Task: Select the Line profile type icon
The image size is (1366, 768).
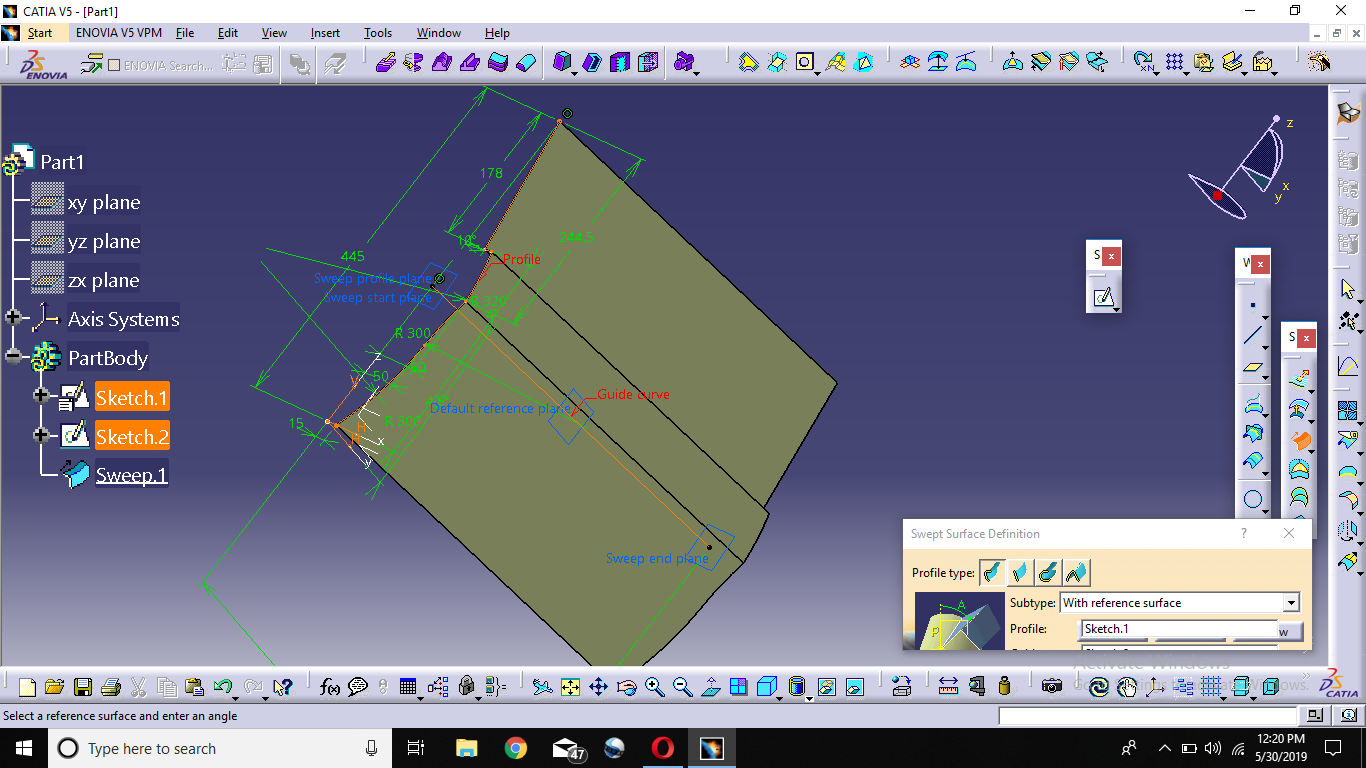Action: 1021,573
